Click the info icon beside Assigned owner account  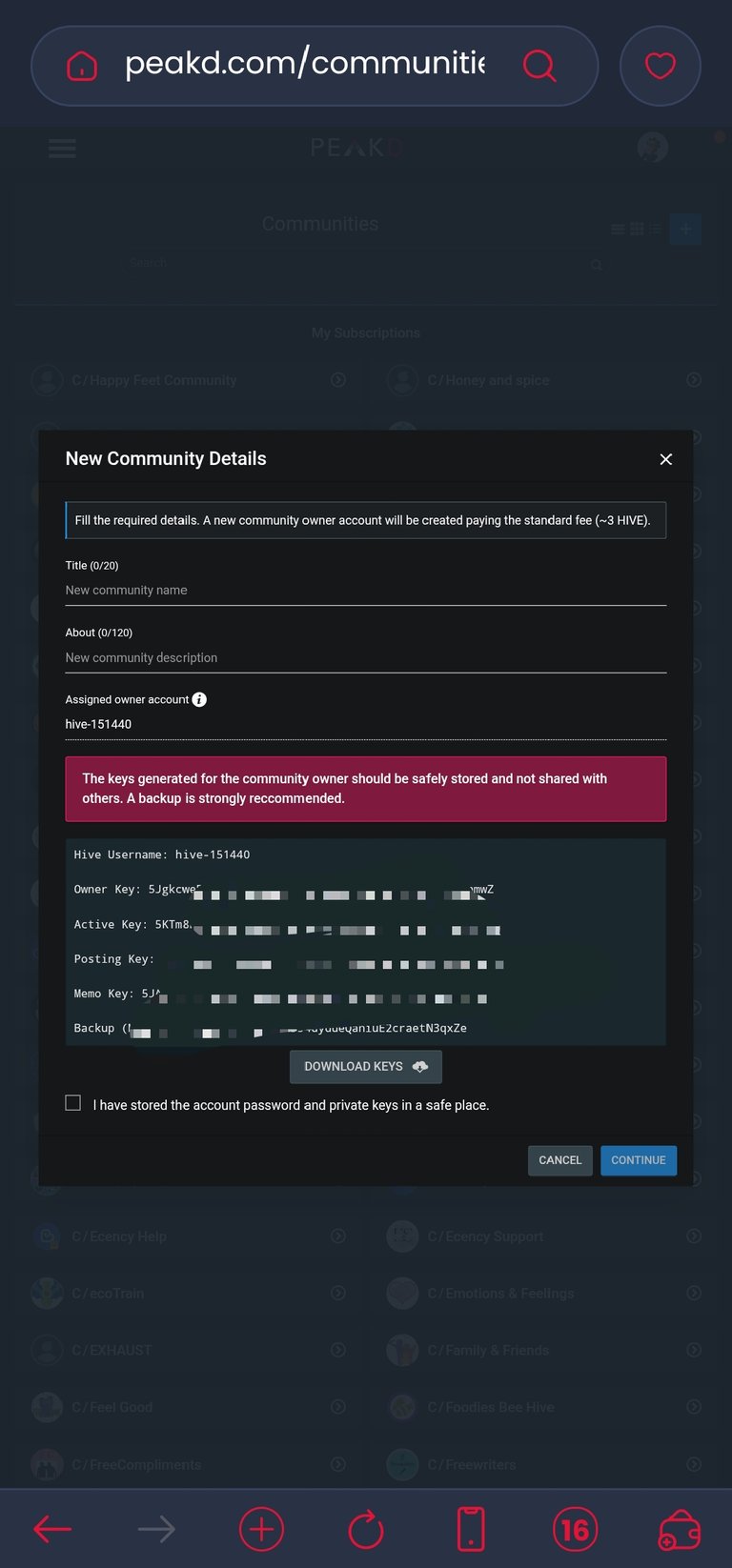tap(199, 699)
